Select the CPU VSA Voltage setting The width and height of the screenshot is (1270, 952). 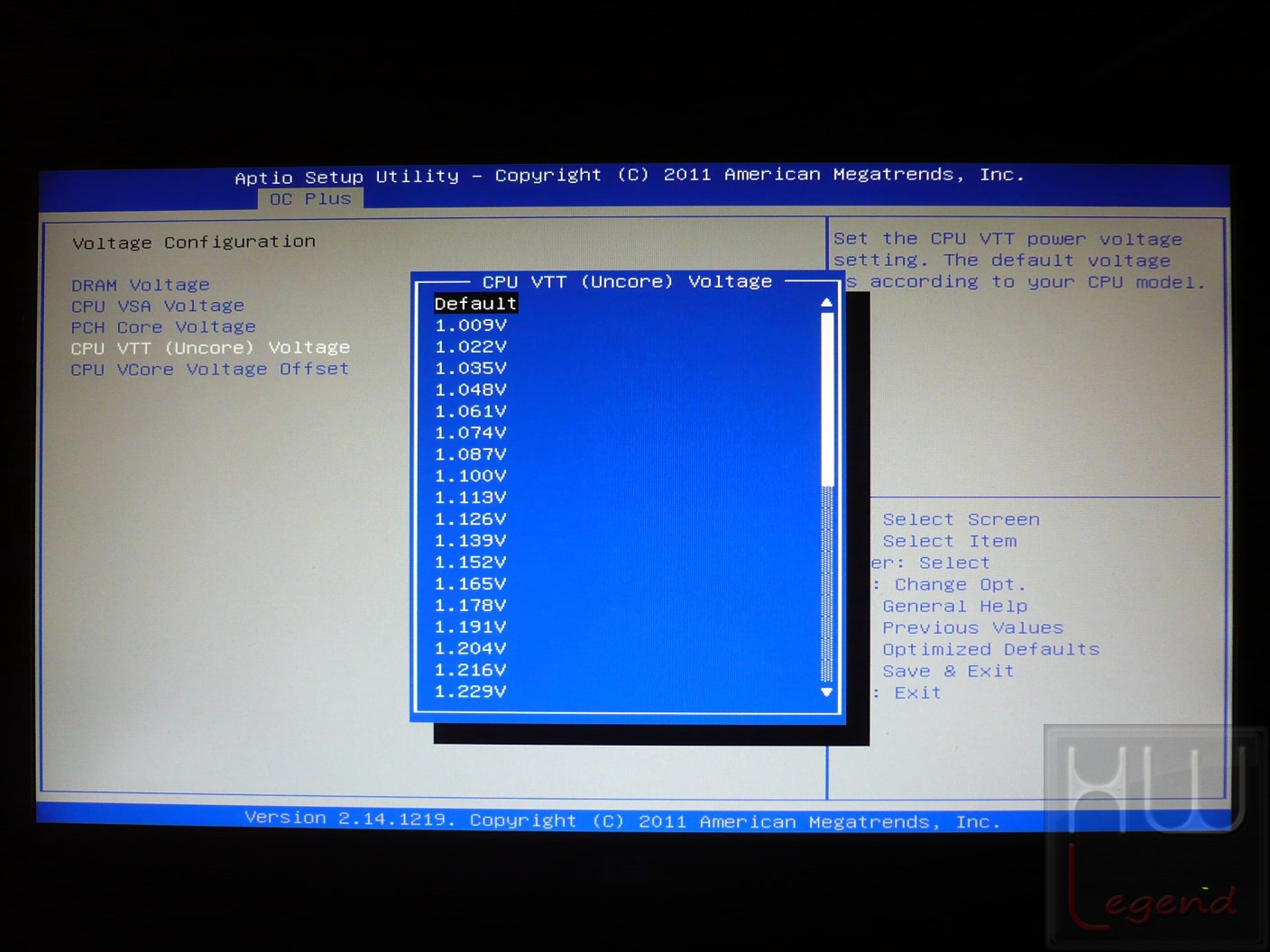(158, 307)
